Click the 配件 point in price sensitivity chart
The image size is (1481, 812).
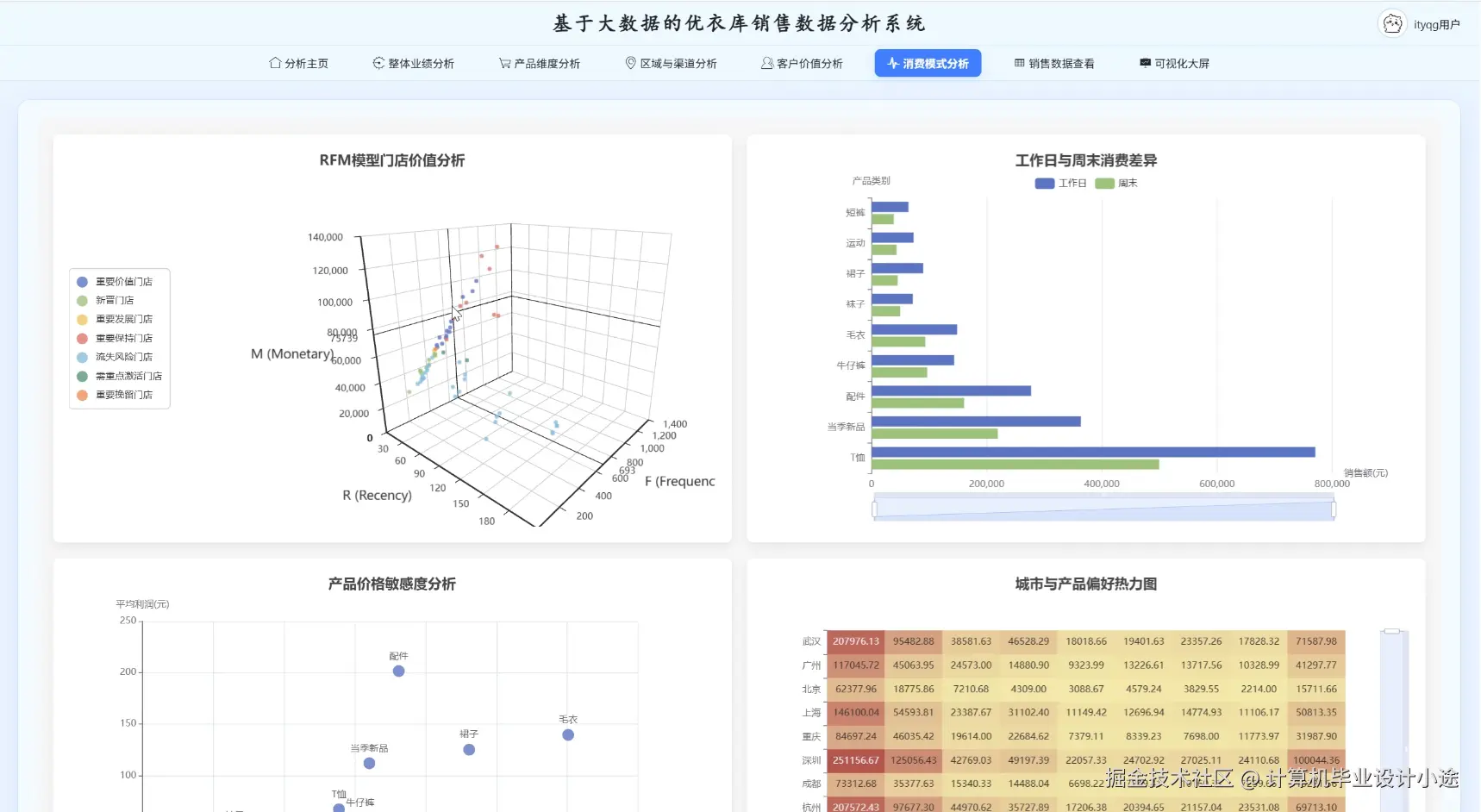pyautogui.click(x=397, y=671)
